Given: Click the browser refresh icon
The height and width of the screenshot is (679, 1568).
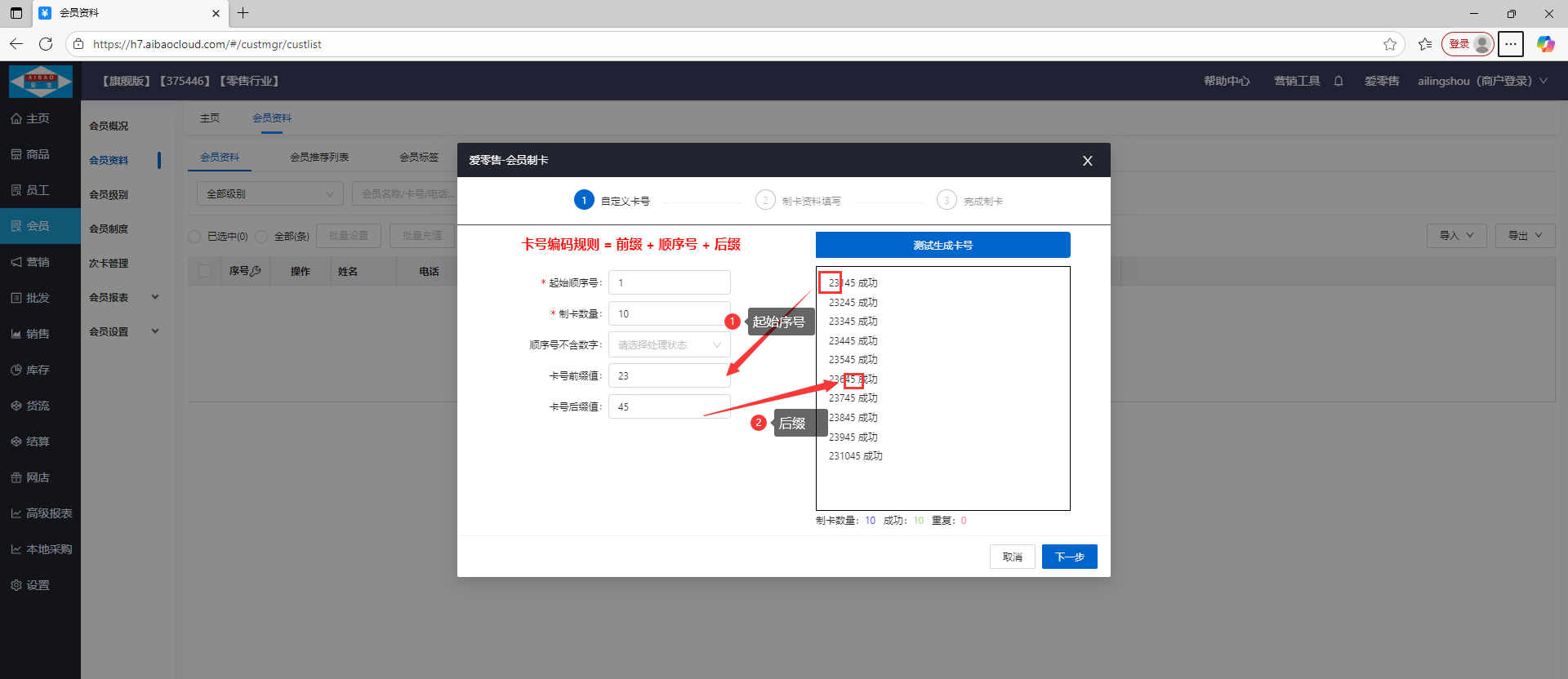Looking at the screenshot, I should point(46,44).
